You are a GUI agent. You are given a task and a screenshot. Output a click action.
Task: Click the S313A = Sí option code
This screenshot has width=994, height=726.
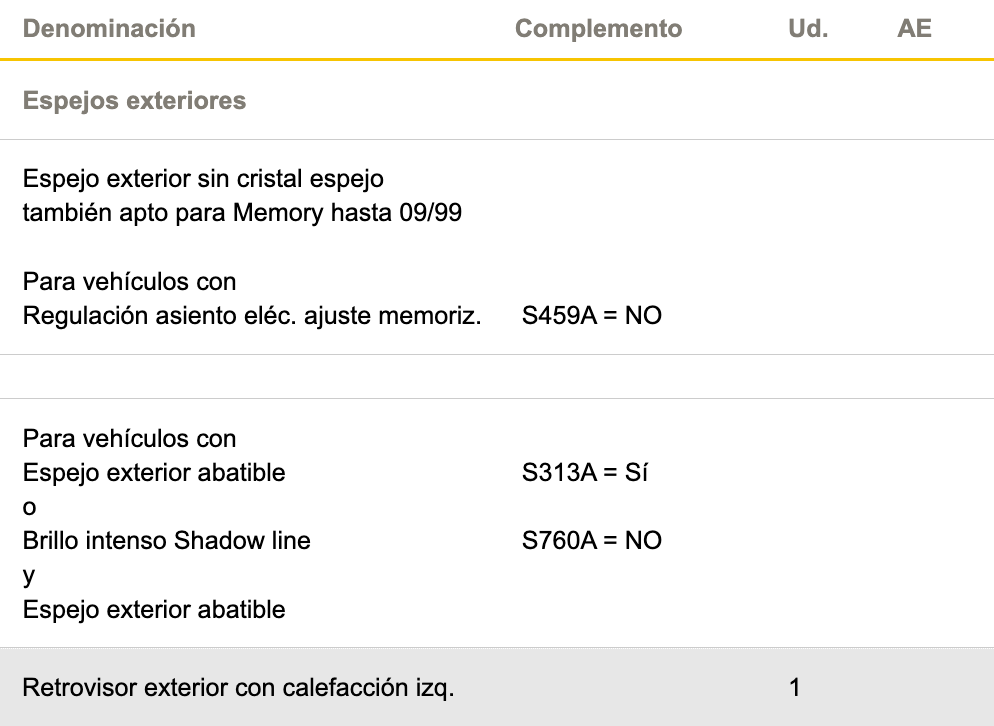pyautogui.click(x=585, y=473)
